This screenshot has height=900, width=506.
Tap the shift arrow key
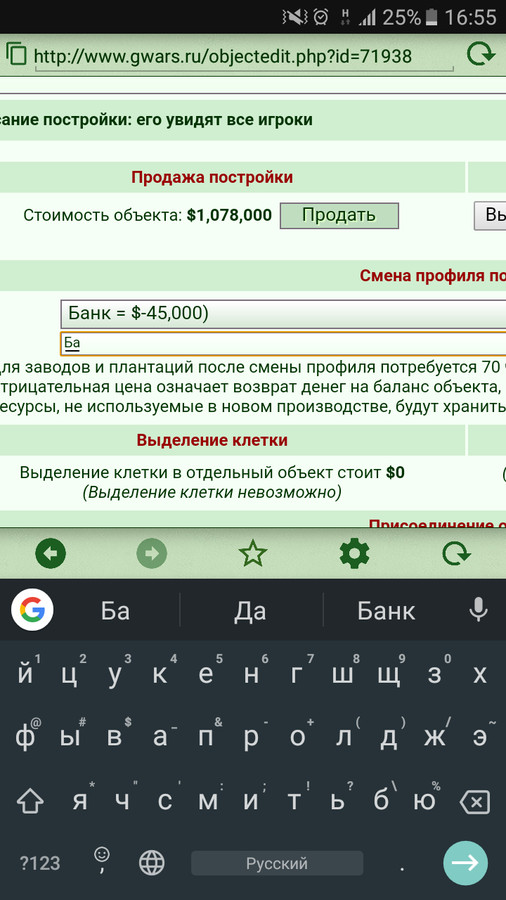[x=30, y=802]
